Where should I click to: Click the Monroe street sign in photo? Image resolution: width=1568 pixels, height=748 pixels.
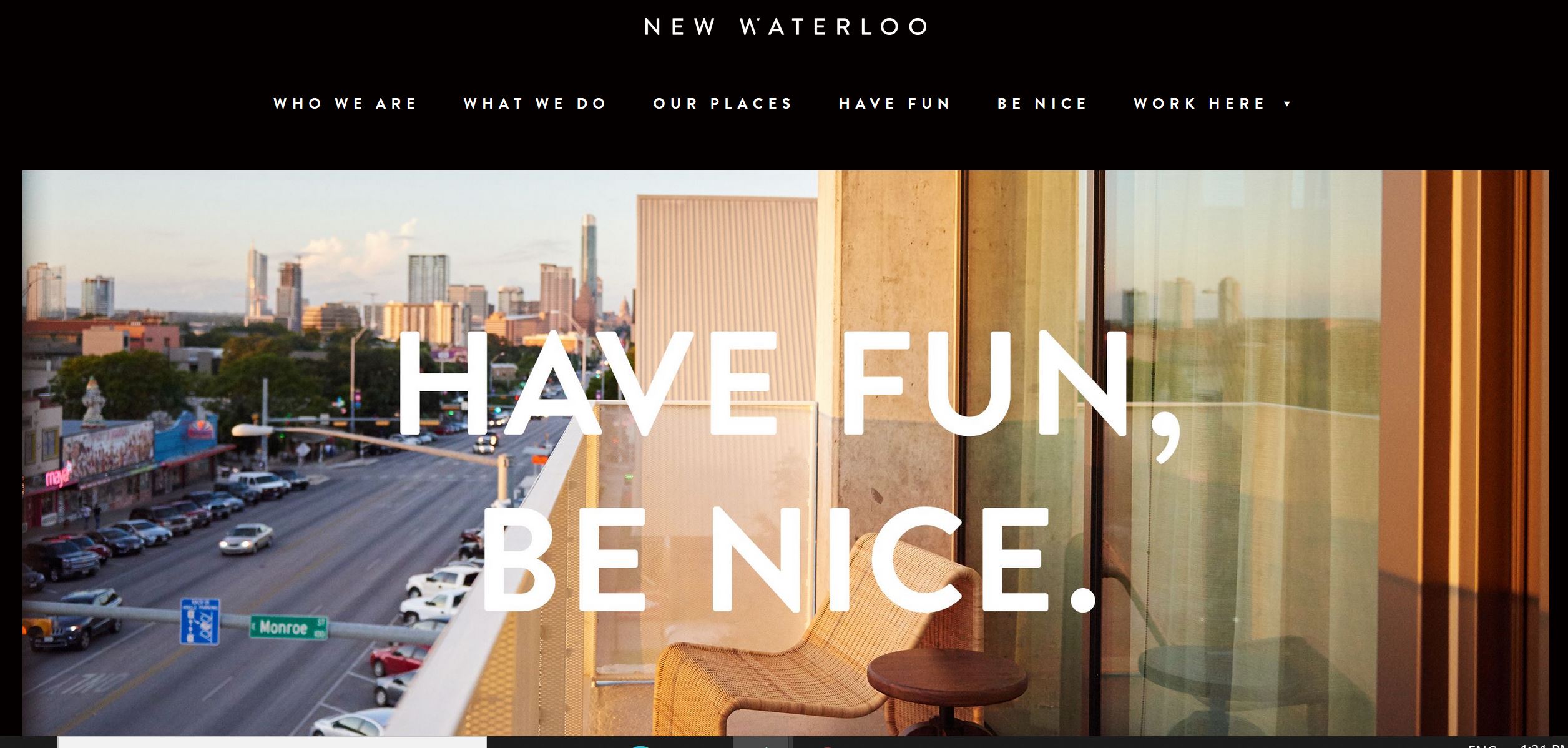click(288, 627)
